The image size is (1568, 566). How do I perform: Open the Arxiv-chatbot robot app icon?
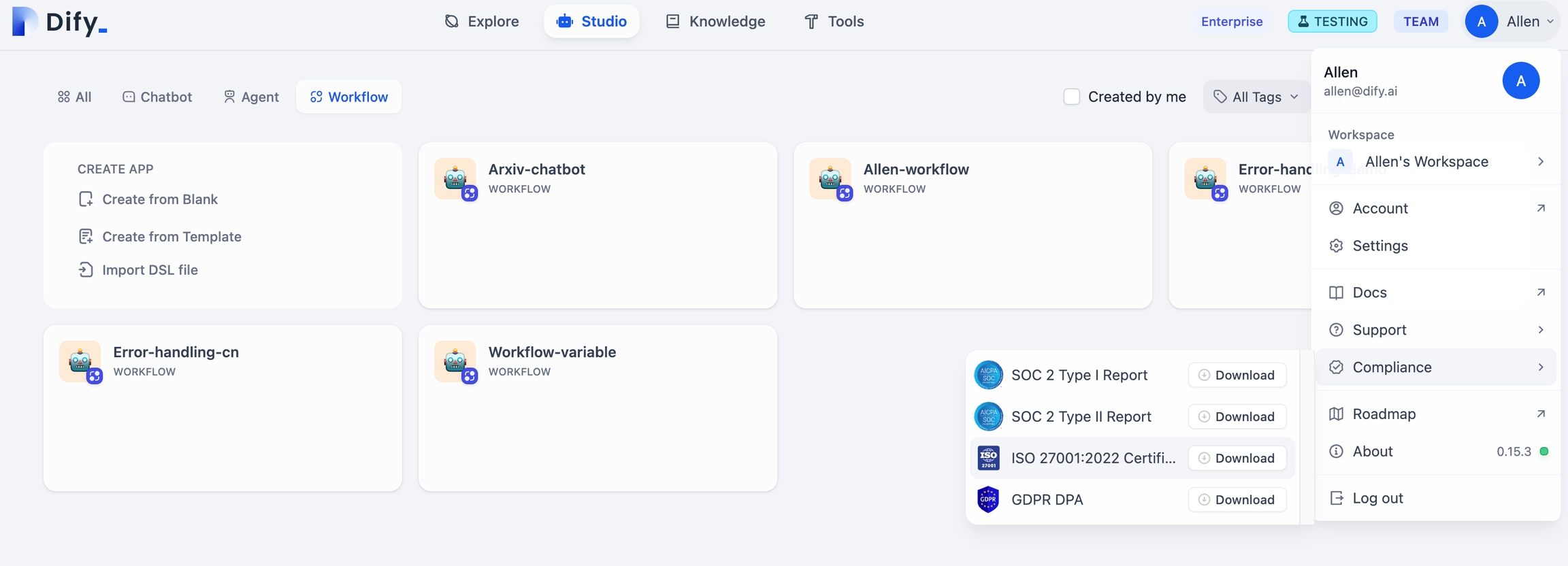[x=455, y=179]
